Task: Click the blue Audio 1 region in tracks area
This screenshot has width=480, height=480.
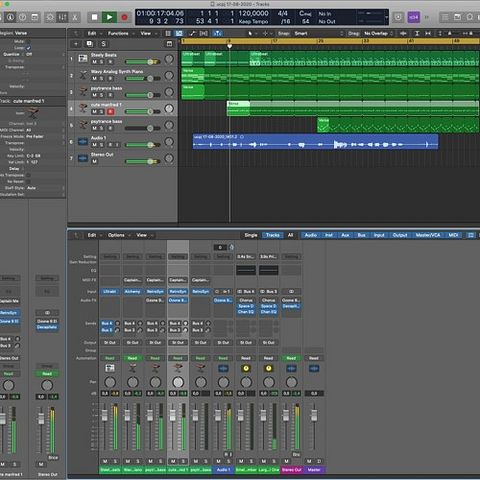Action: [315, 142]
